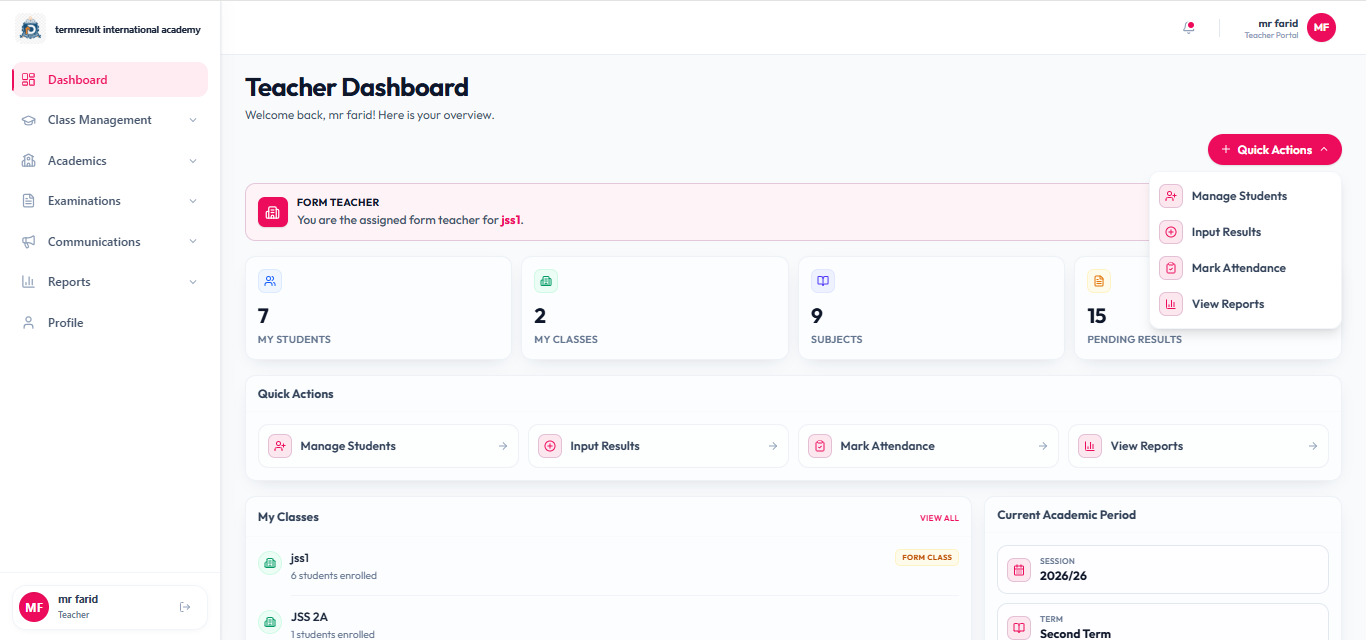Click the VIEW ALL link in My Classes

939,518
